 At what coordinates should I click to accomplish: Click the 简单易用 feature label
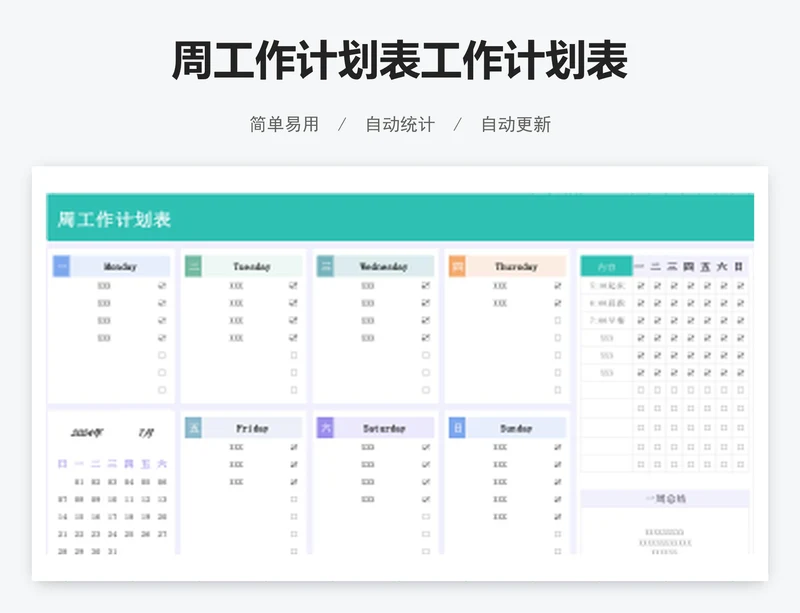pyautogui.click(x=284, y=124)
